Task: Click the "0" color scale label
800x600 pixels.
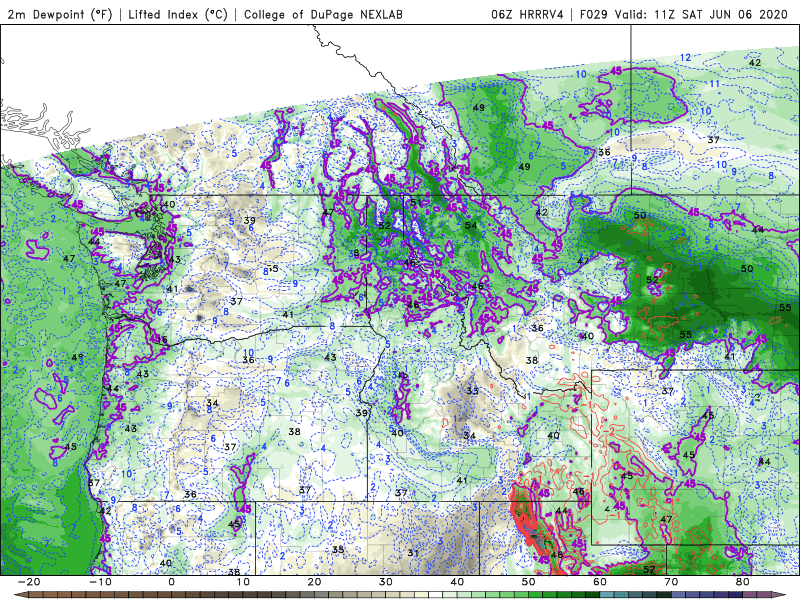Action: (x=171, y=582)
